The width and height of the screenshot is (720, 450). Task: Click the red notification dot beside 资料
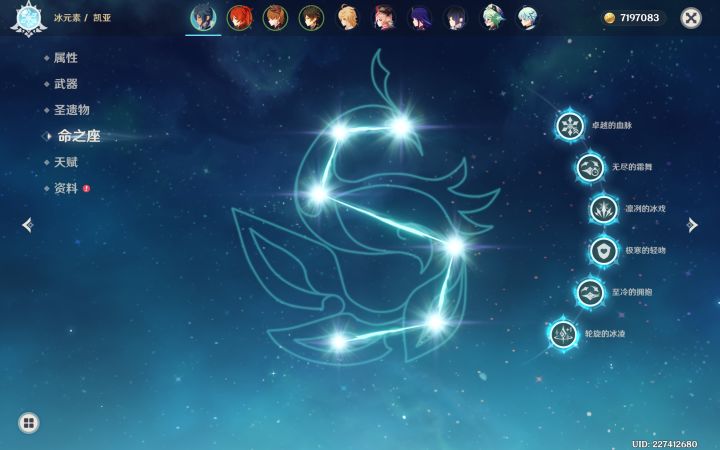(x=86, y=189)
